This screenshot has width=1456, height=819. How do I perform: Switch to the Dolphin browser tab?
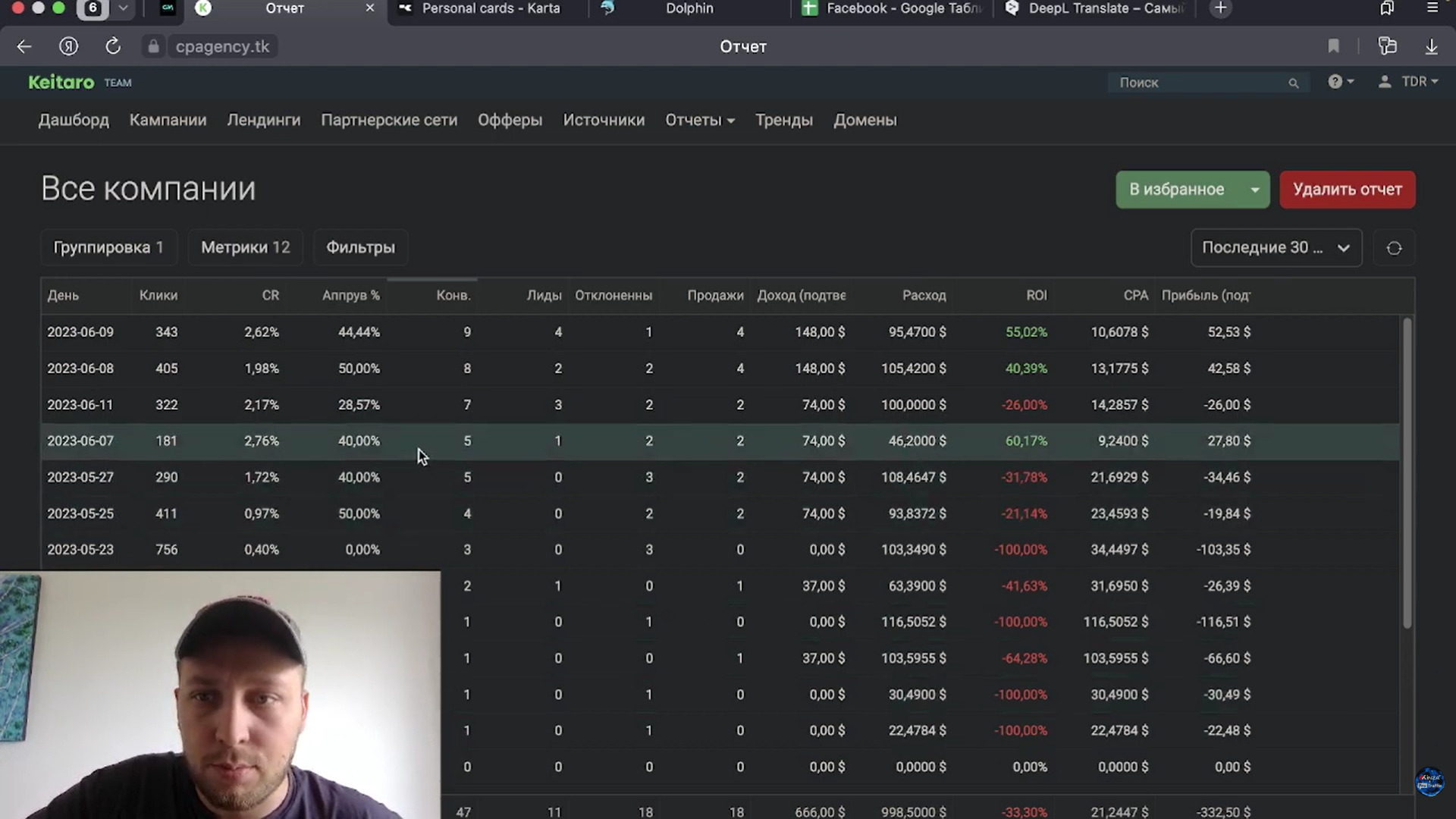(689, 9)
